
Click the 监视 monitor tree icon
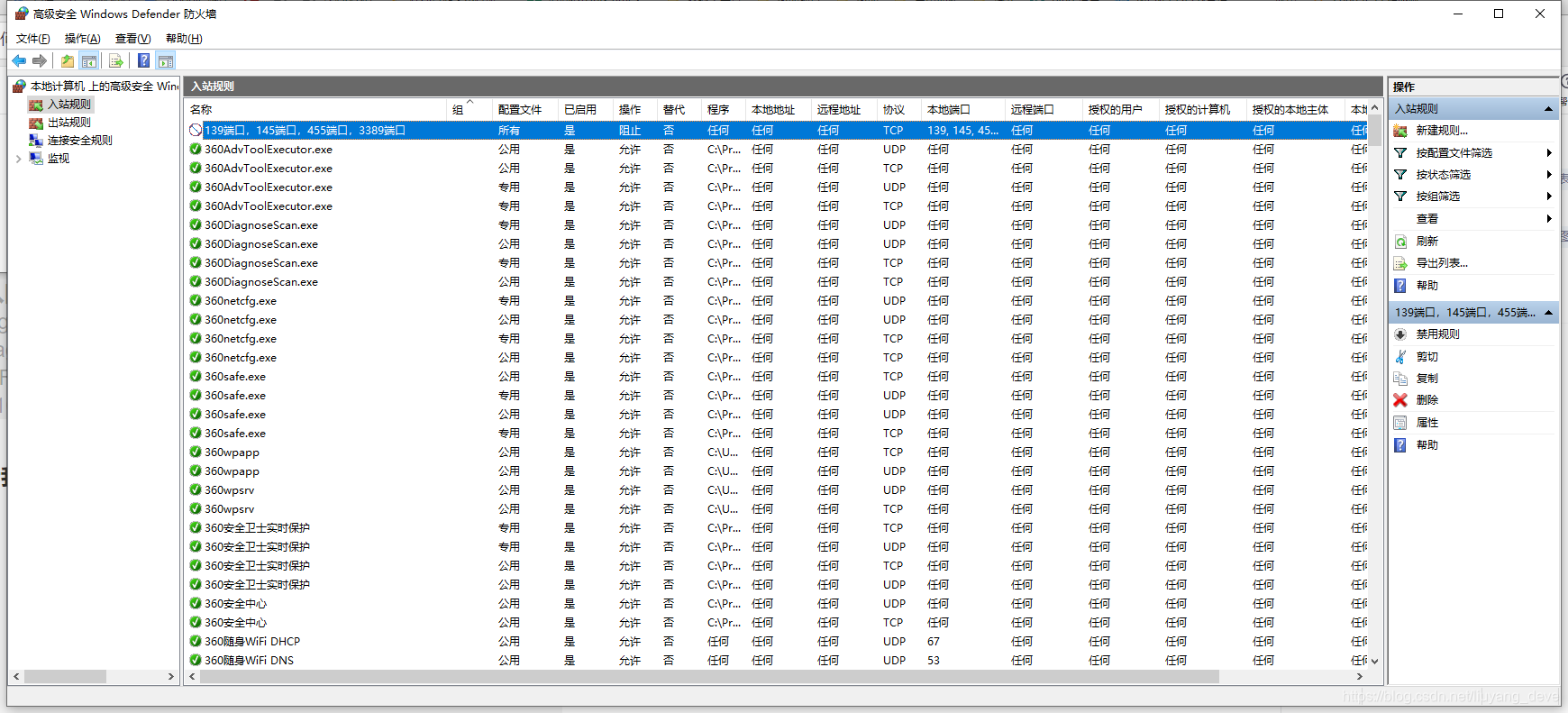[36, 159]
